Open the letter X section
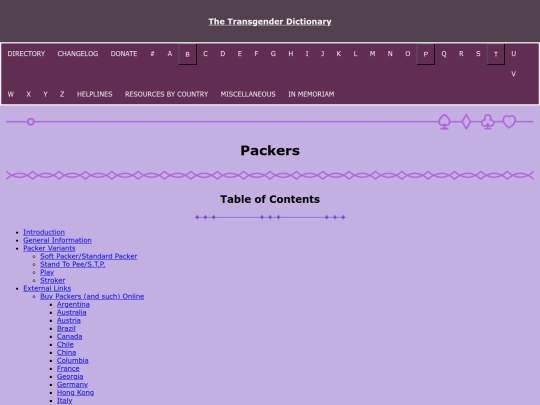540x405 pixels. click(x=29, y=94)
